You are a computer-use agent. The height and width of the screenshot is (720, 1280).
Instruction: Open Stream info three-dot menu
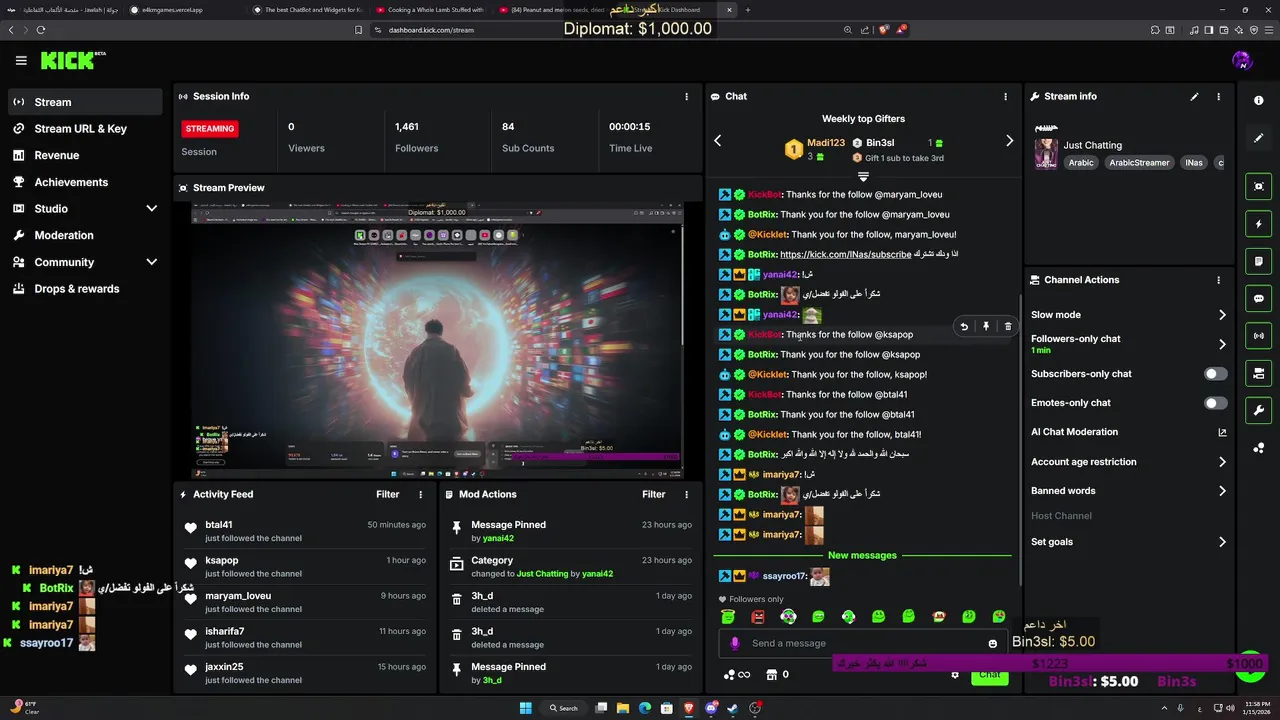pos(1218,97)
